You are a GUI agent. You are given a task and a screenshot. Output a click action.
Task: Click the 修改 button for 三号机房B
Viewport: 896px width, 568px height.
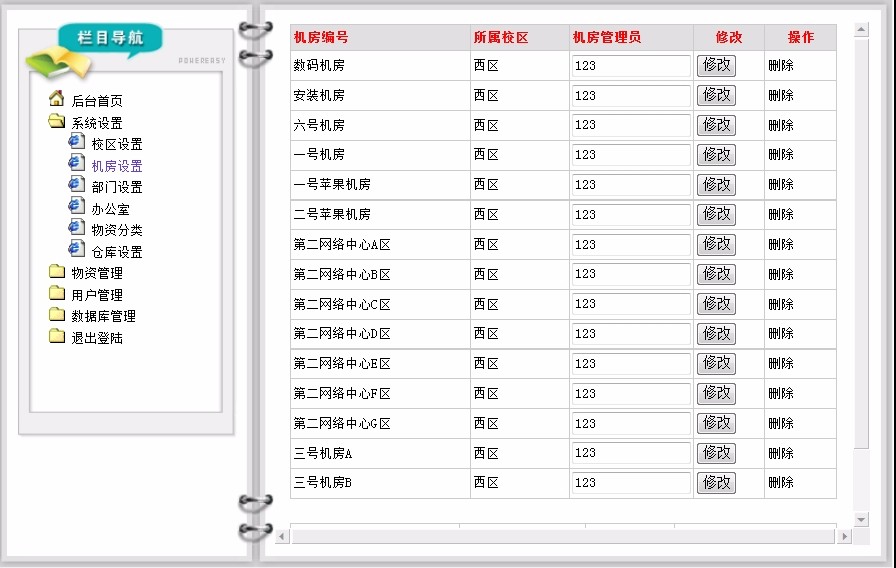pyautogui.click(x=716, y=482)
